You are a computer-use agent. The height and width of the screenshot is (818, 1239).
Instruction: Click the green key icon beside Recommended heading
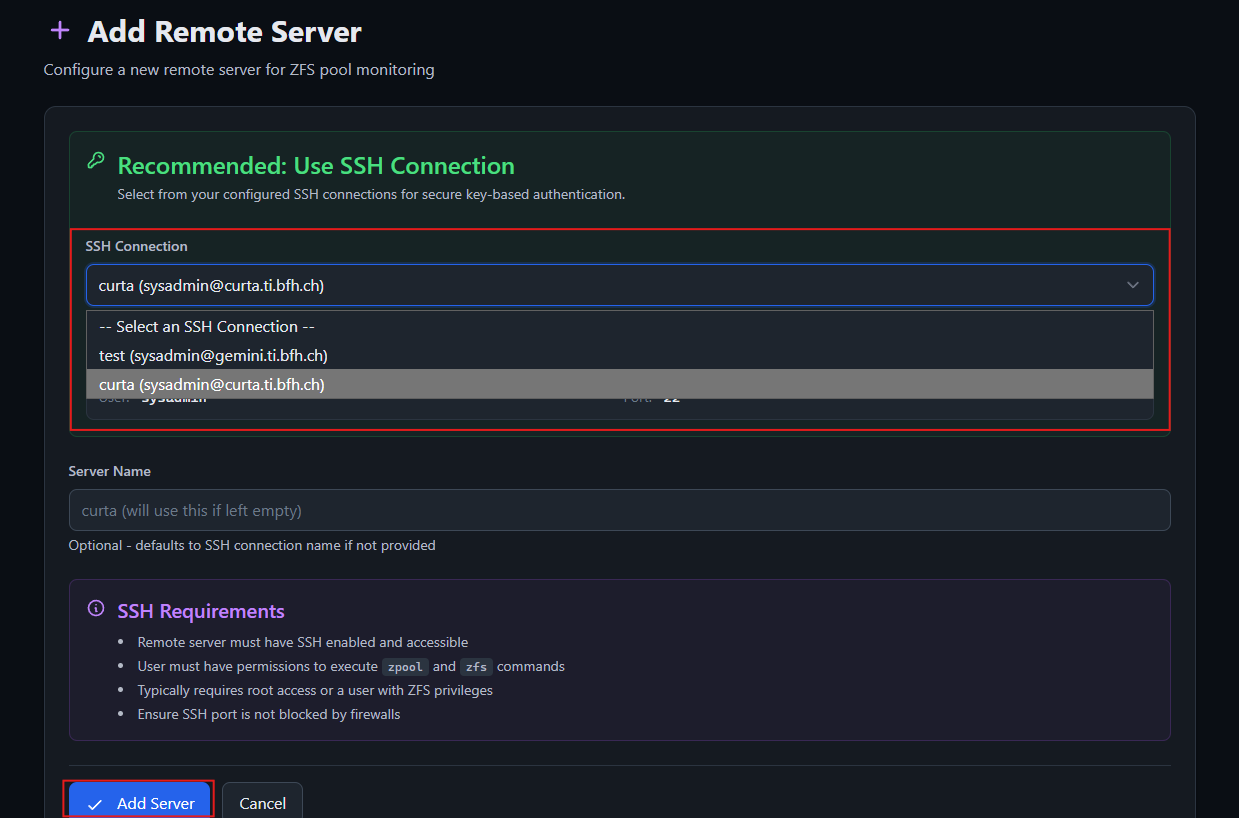(x=96, y=160)
